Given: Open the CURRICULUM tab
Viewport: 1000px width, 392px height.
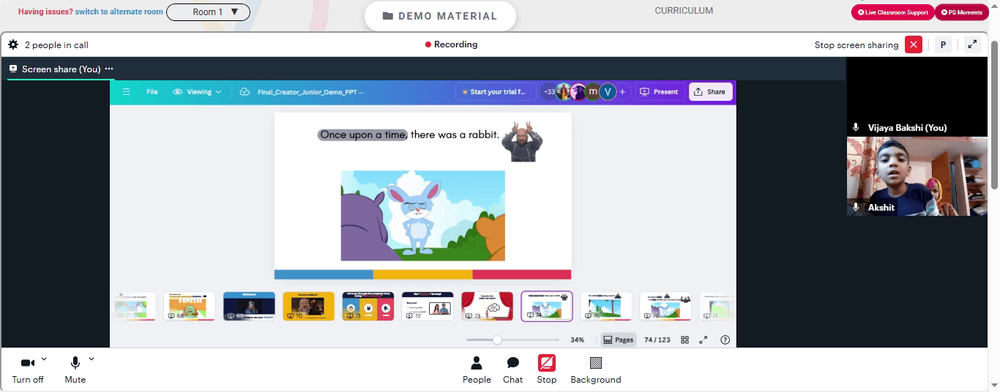Looking at the screenshot, I should tap(684, 11).
